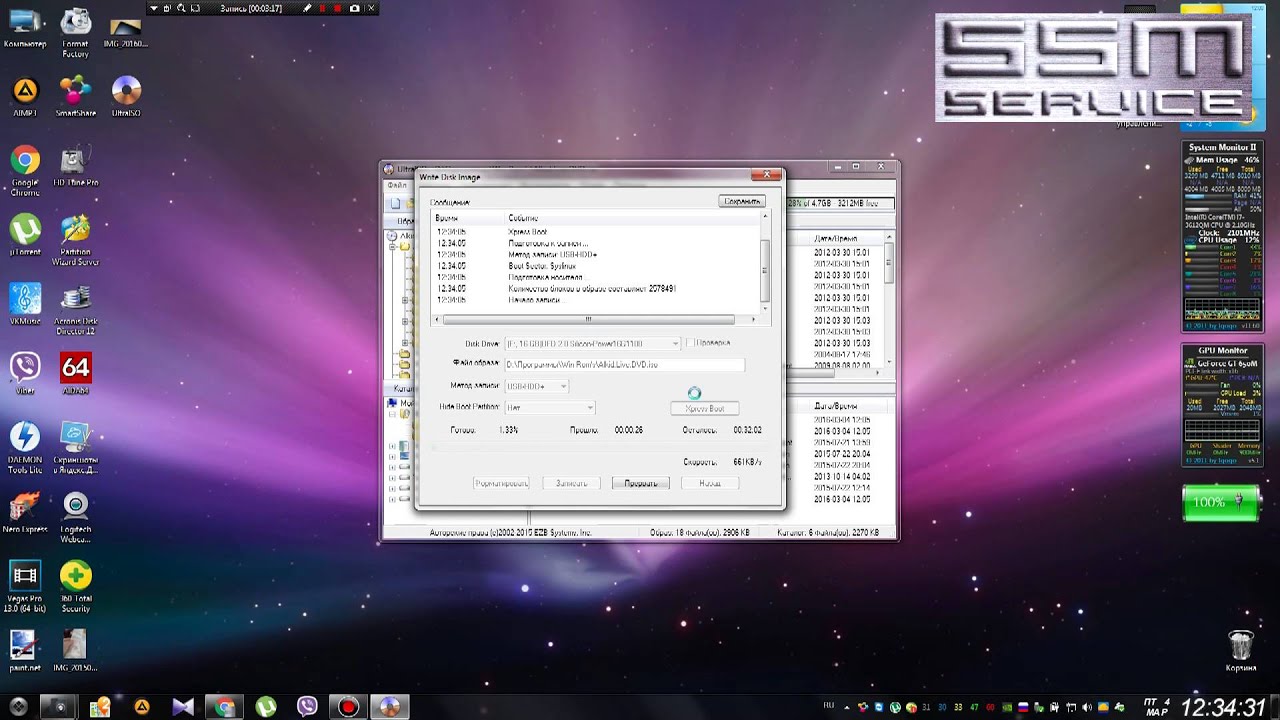Click the taskbar clock showing 12:34:31
Image resolution: width=1280 pixels, height=720 pixels.
click(1223, 707)
